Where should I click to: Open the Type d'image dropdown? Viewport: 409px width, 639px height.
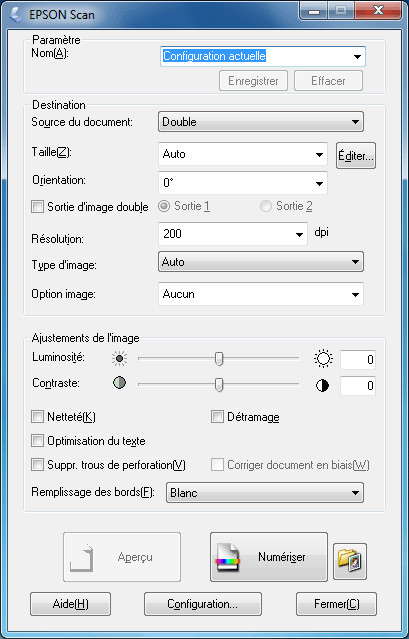tap(261, 262)
